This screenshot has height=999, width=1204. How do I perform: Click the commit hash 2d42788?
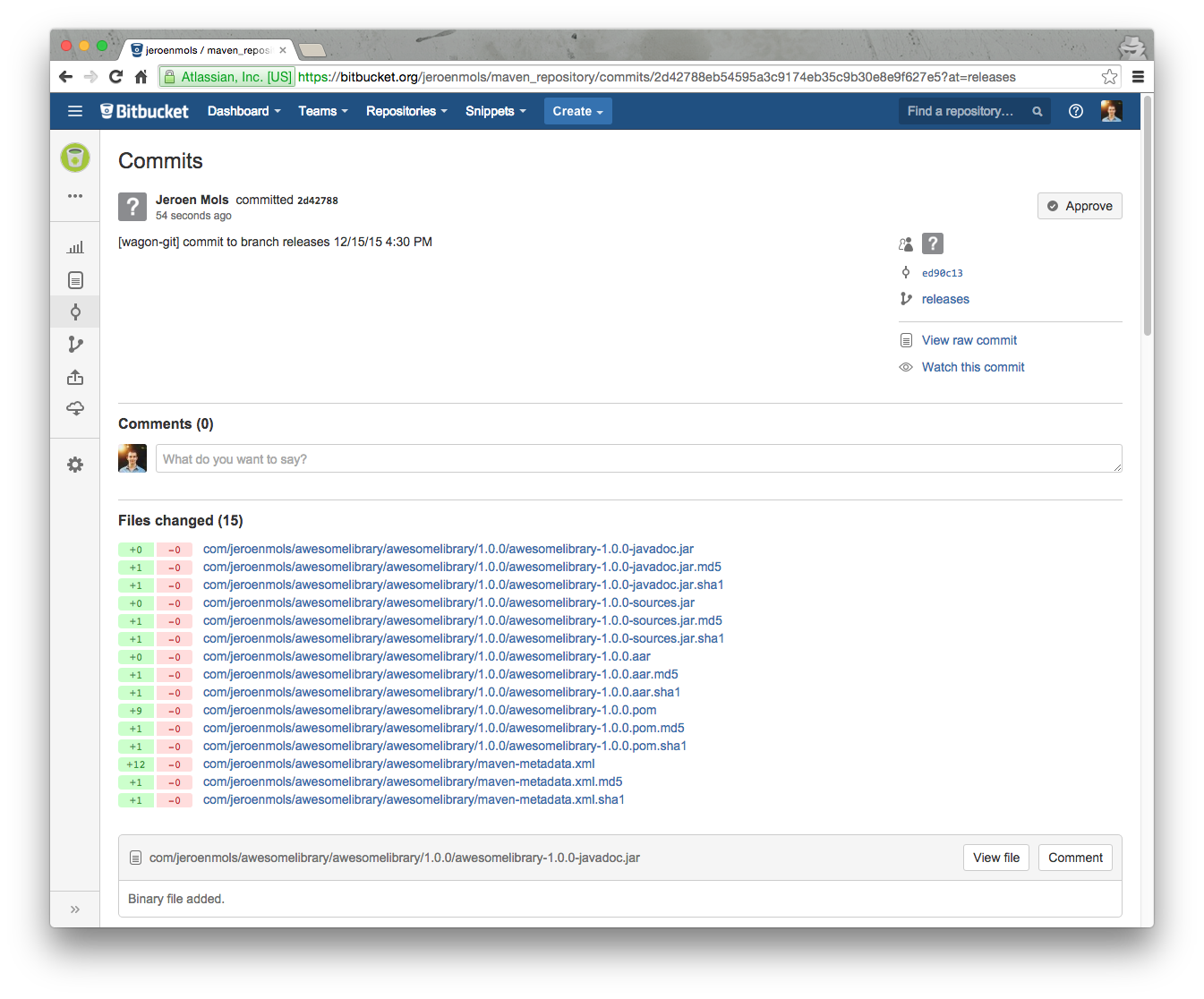click(x=318, y=201)
